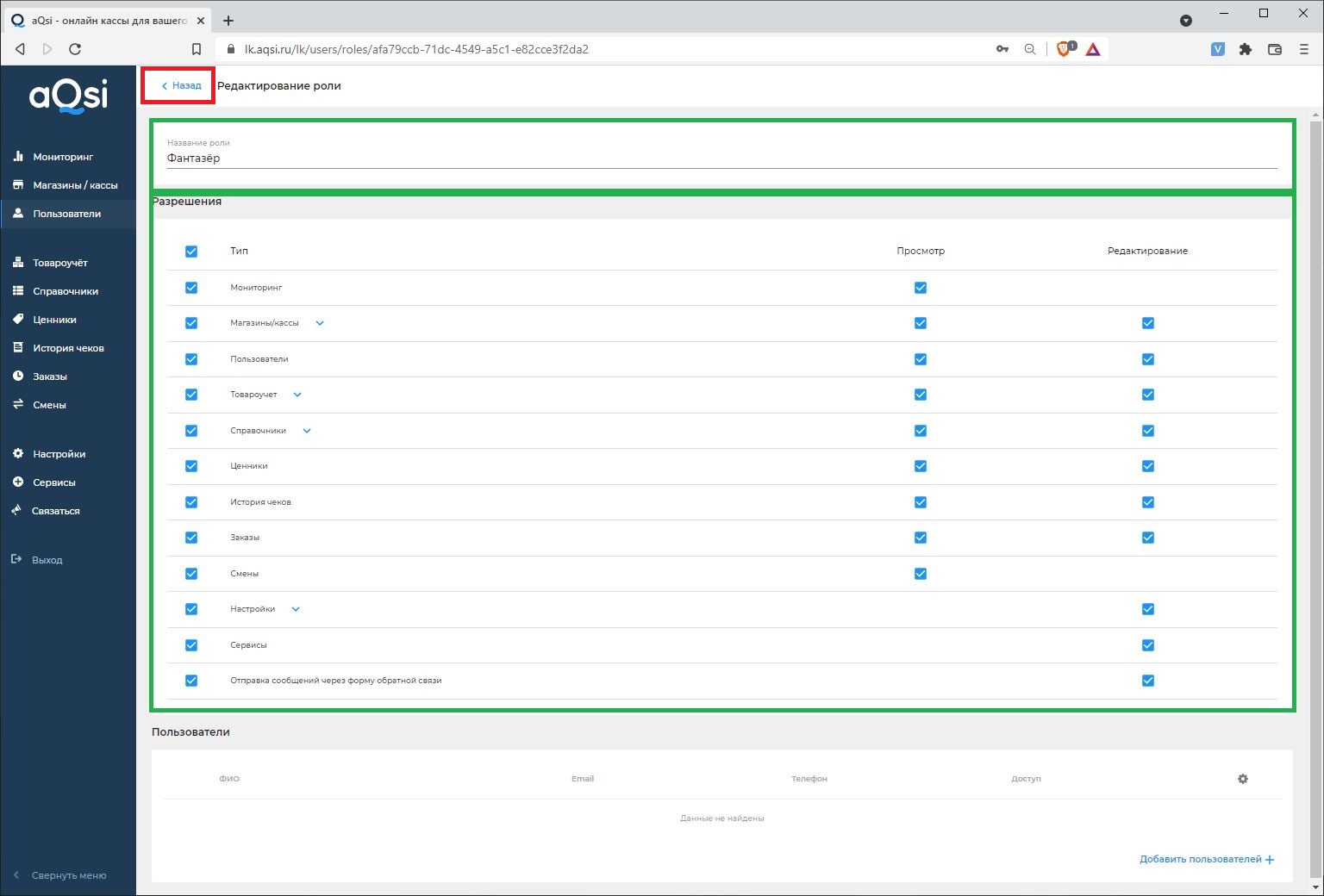Expand the Товароучет permission row
This screenshot has height=896, width=1324.
pos(297,395)
